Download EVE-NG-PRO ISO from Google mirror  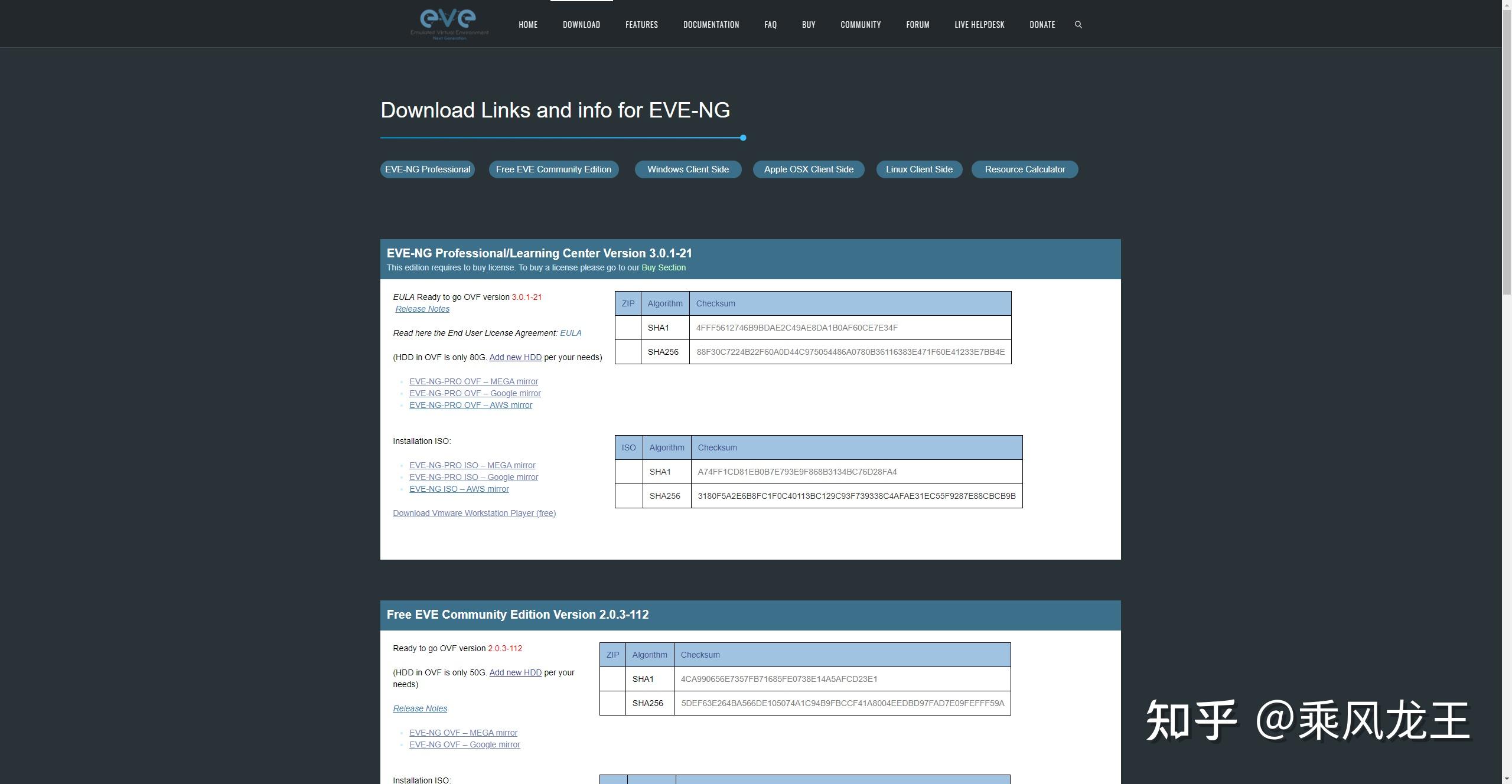tap(473, 478)
